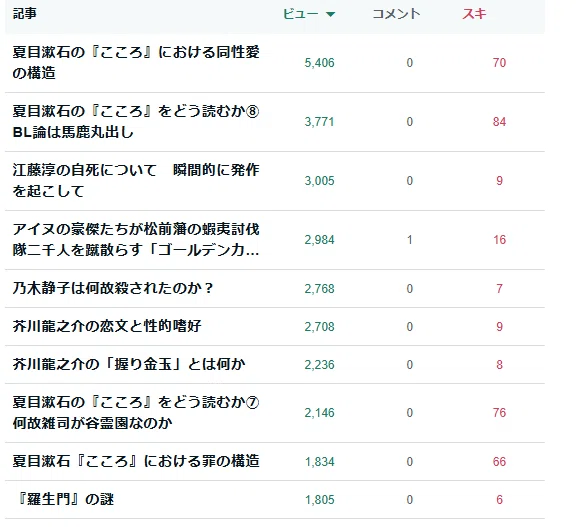Viewport: 577px width, 527px height.
Task: Sort articles by コメント column
Action: (x=396, y=14)
